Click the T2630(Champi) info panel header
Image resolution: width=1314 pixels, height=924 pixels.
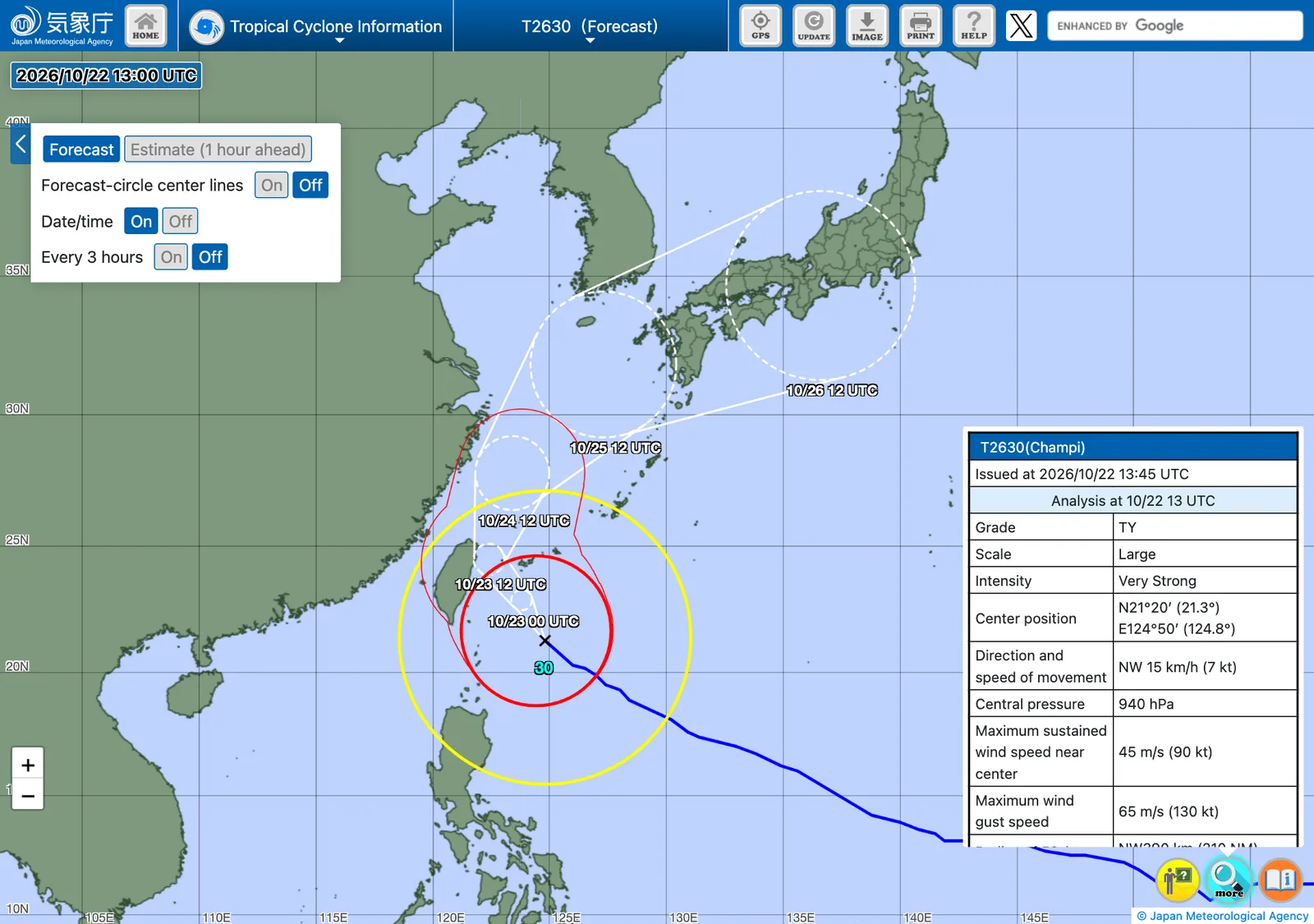(1133, 447)
